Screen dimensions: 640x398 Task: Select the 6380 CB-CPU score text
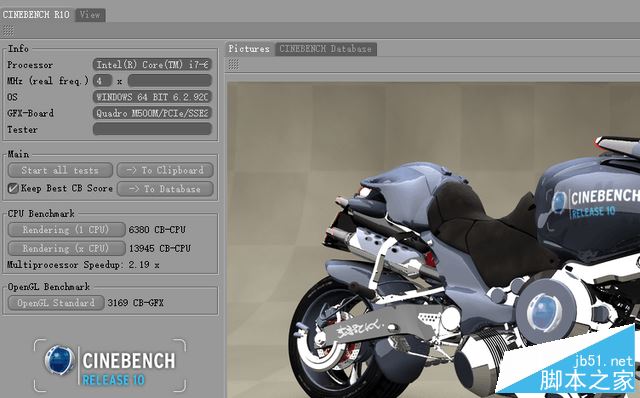(157, 230)
